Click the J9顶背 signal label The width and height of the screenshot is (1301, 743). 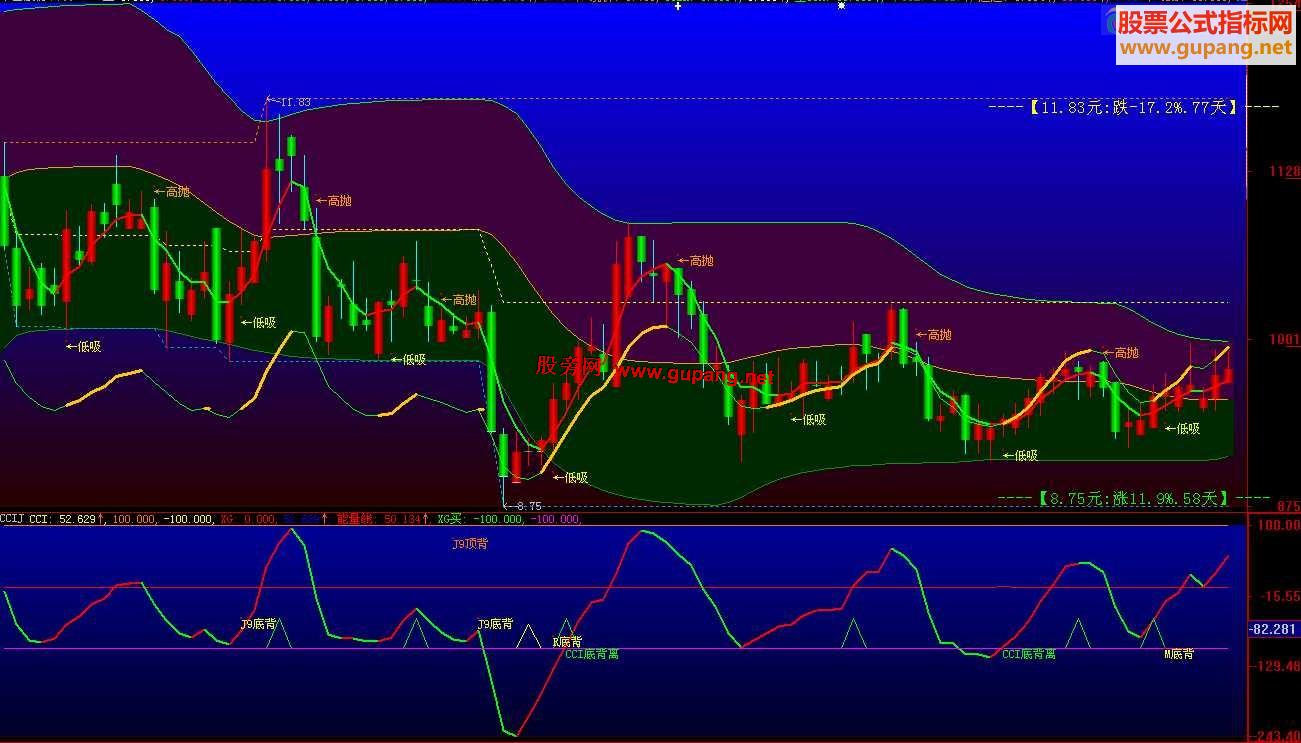(470, 544)
